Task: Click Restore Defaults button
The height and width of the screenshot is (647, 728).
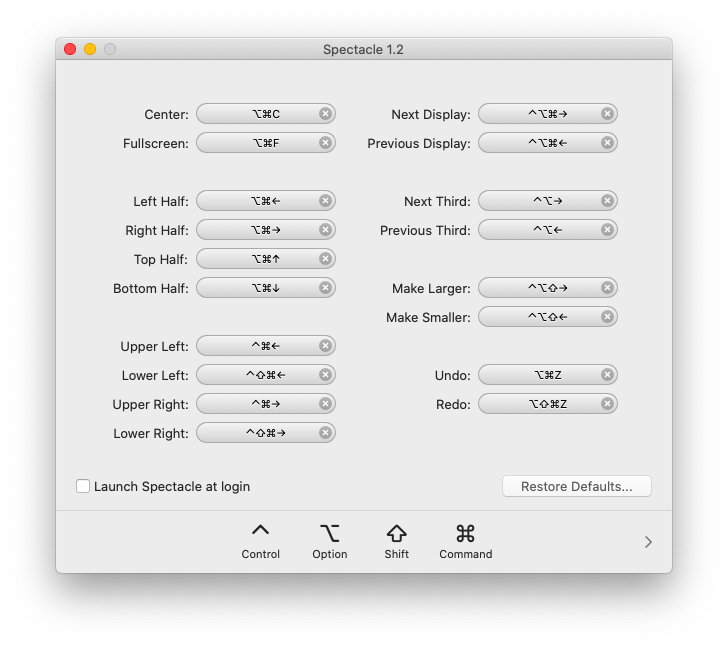Action: point(577,486)
